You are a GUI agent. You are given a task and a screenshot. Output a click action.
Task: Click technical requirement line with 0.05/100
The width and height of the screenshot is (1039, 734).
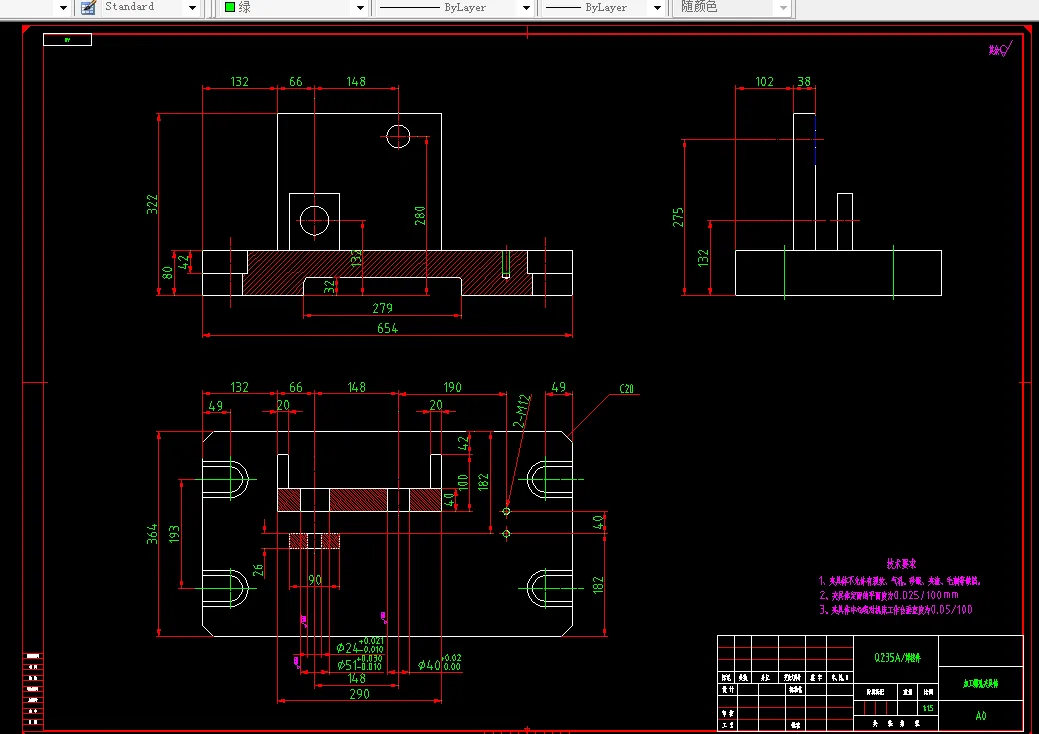pos(896,609)
